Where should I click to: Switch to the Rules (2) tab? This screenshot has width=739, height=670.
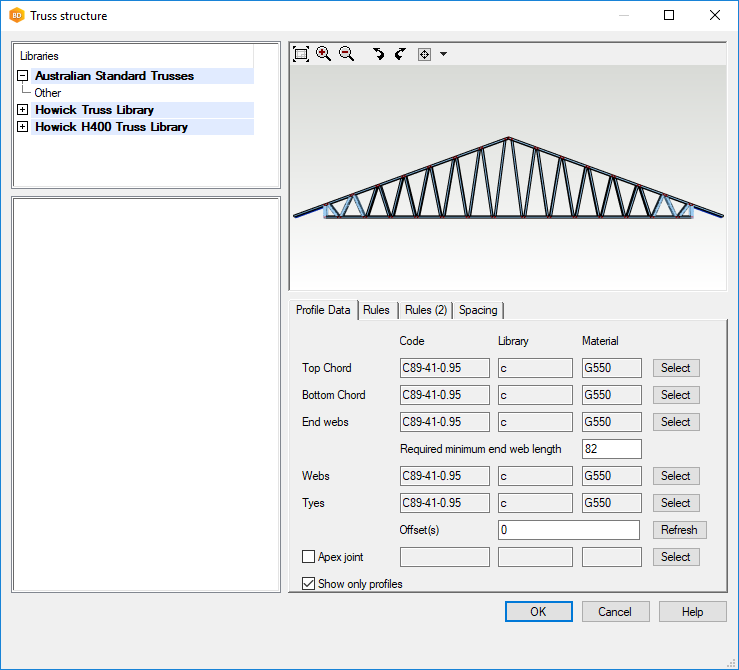(x=425, y=310)
